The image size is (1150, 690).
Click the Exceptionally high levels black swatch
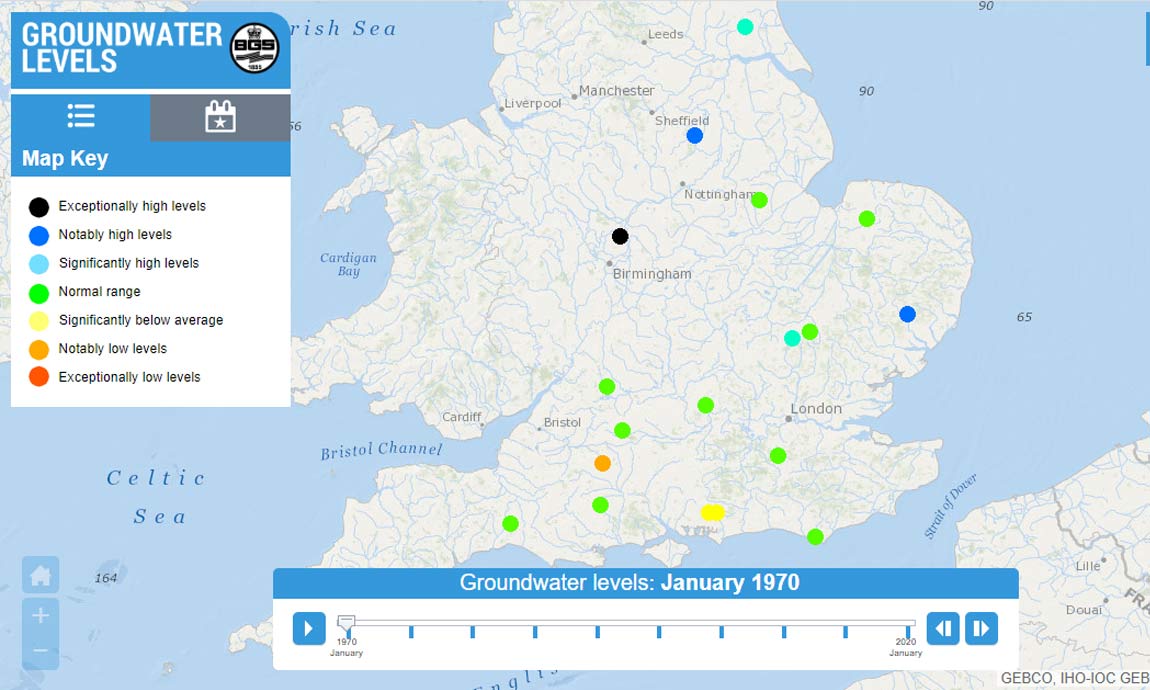click(x=39, y=207)
